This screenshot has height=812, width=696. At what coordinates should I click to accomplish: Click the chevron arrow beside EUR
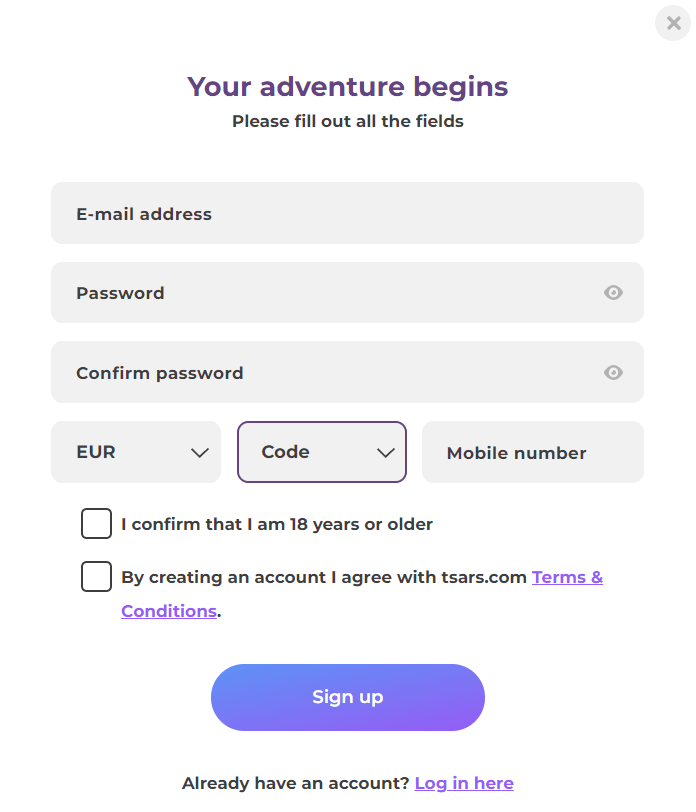[199, 453]
